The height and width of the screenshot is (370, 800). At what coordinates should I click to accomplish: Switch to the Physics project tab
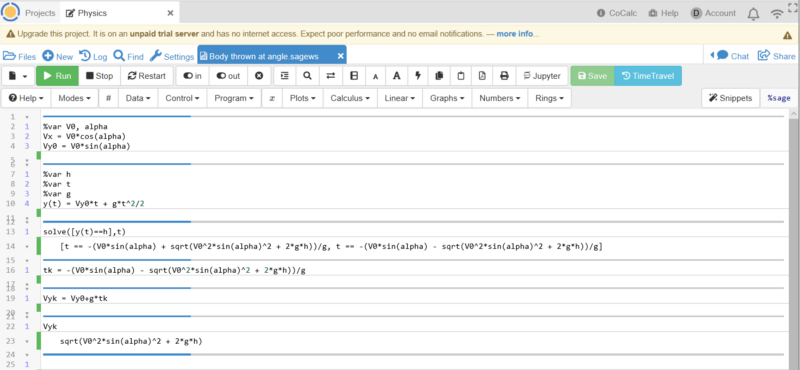coord(87,13)
